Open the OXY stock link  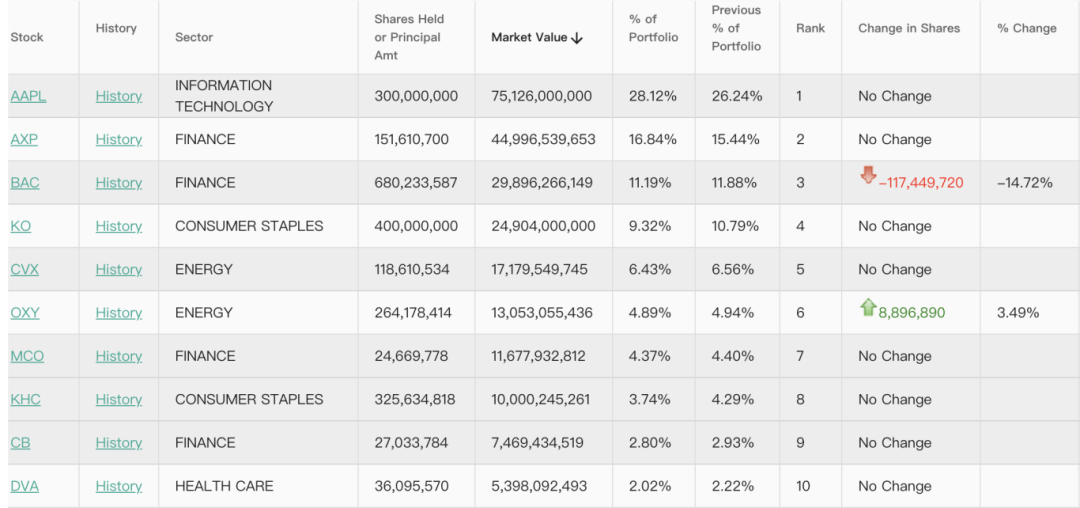tap(25, 313)
